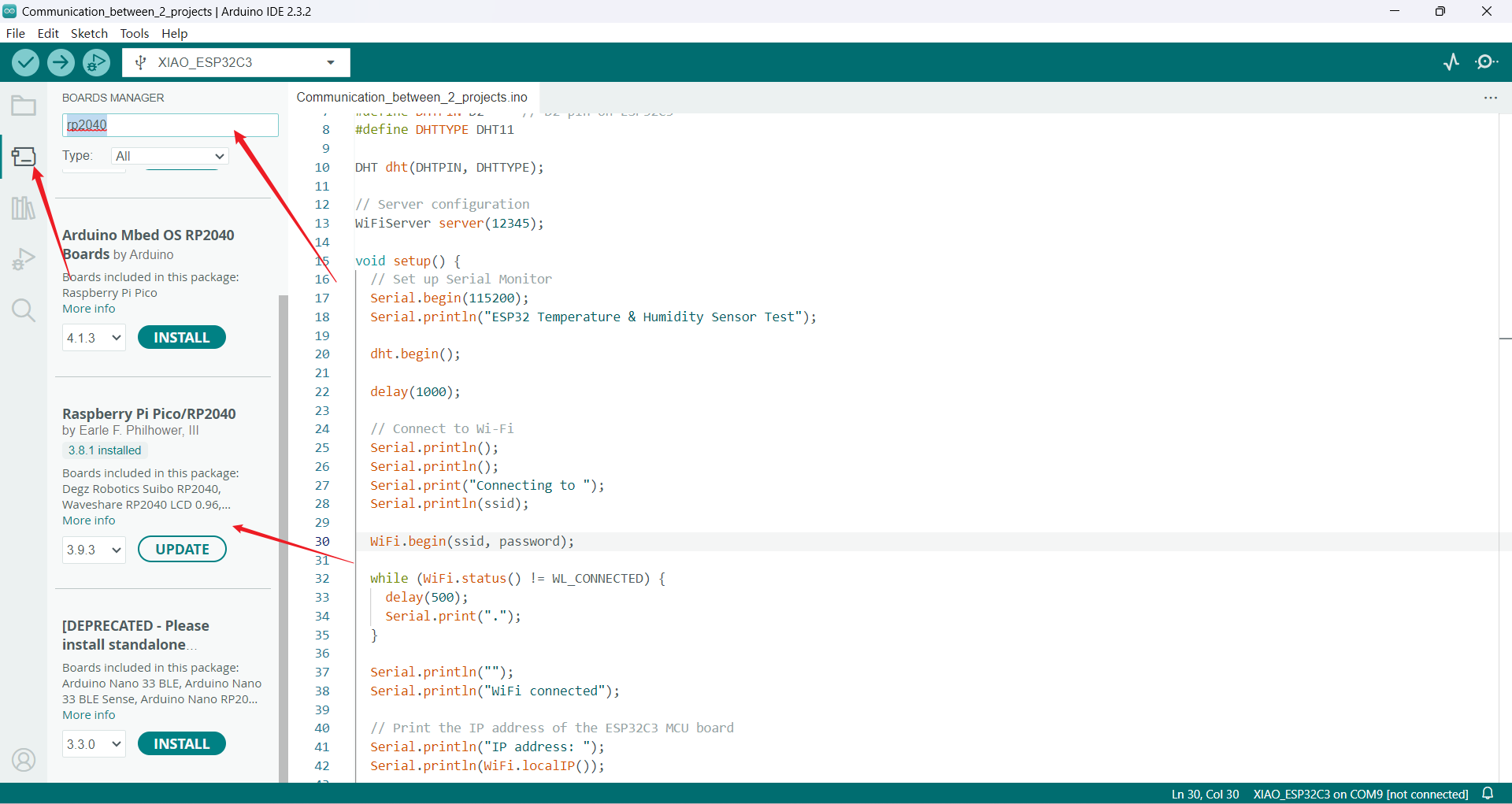Click line number 15 in the gutter
The width and height of the screenshot is (1512, 804).
click(x=322, y=261)
